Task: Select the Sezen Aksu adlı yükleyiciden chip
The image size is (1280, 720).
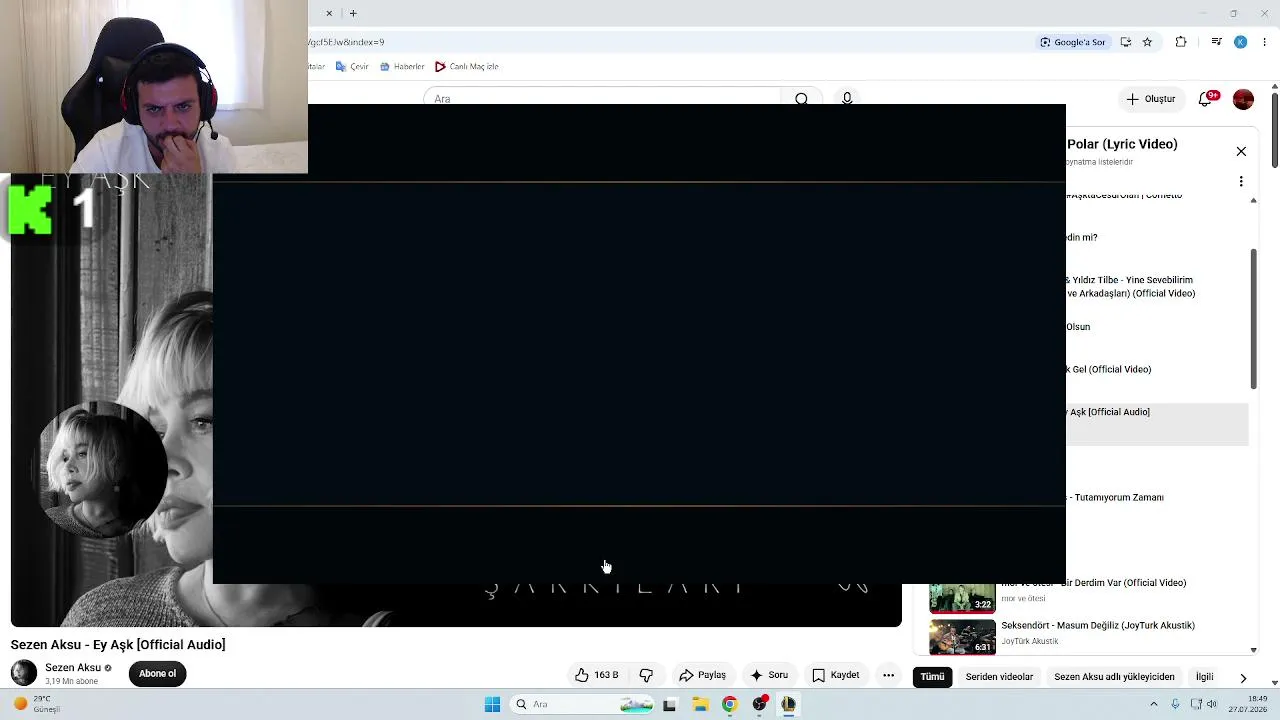Action: (x=1114, y=677)
